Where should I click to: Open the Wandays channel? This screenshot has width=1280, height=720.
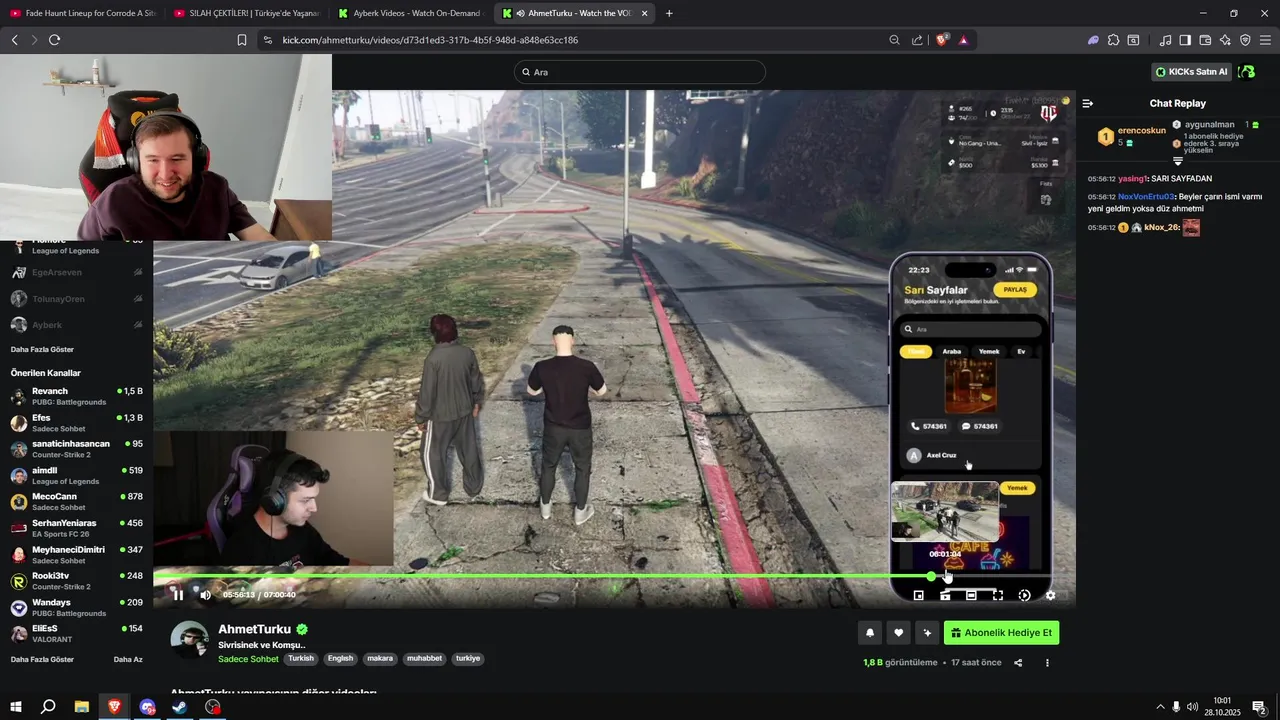[x=77, y=608]
